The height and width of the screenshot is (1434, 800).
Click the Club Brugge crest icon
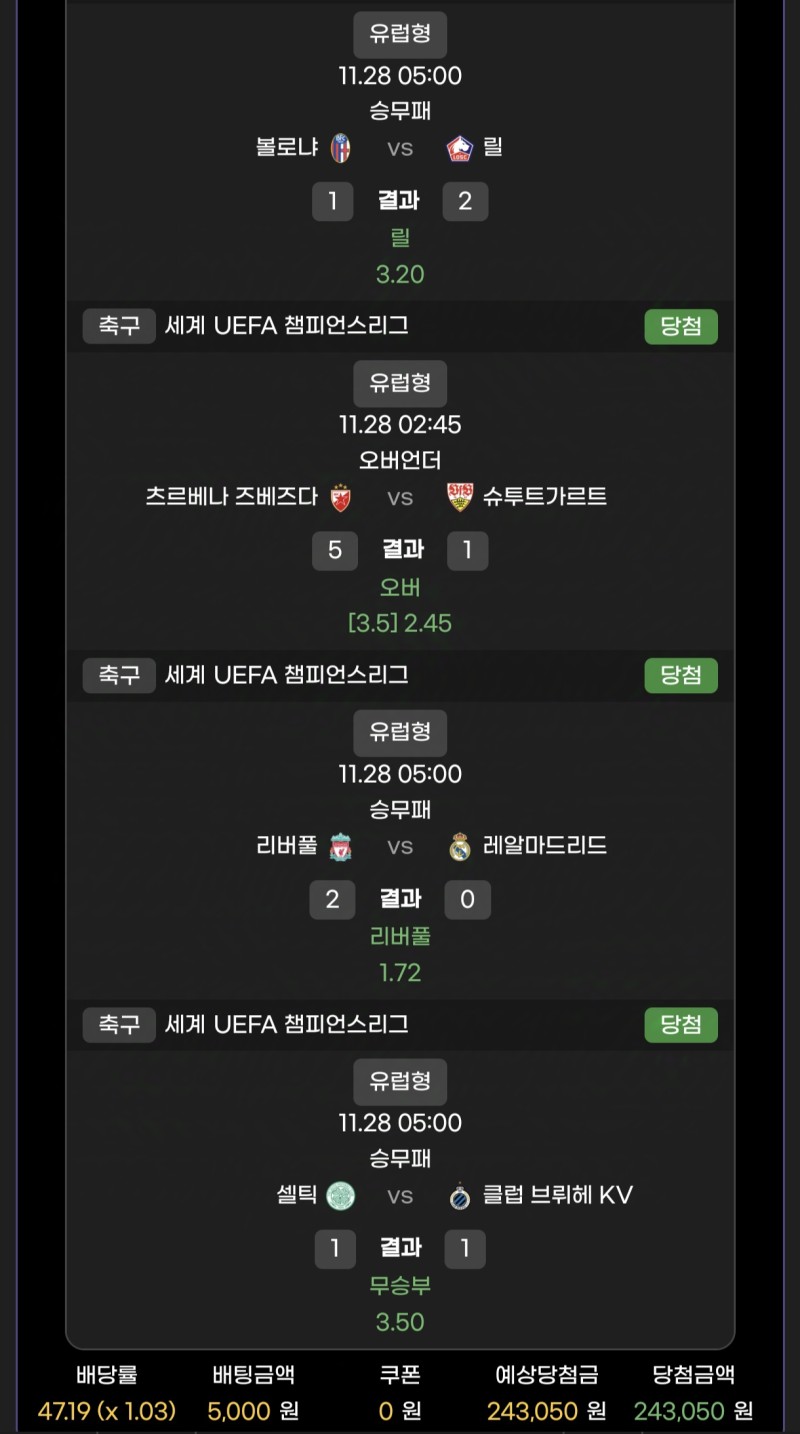click(459, 1195)
